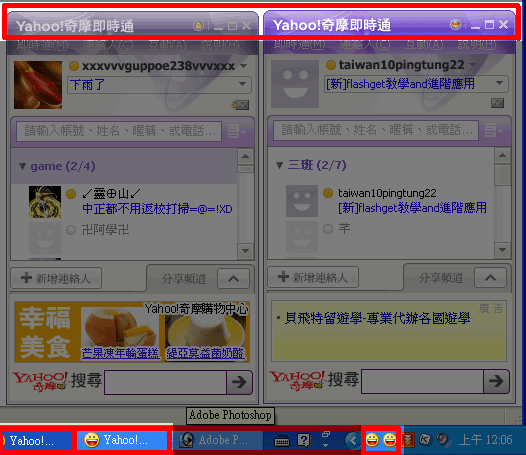This screenshot has height=455, width=526.
Task: Click the speaker volume tray icon
Action: coord(443,440)
